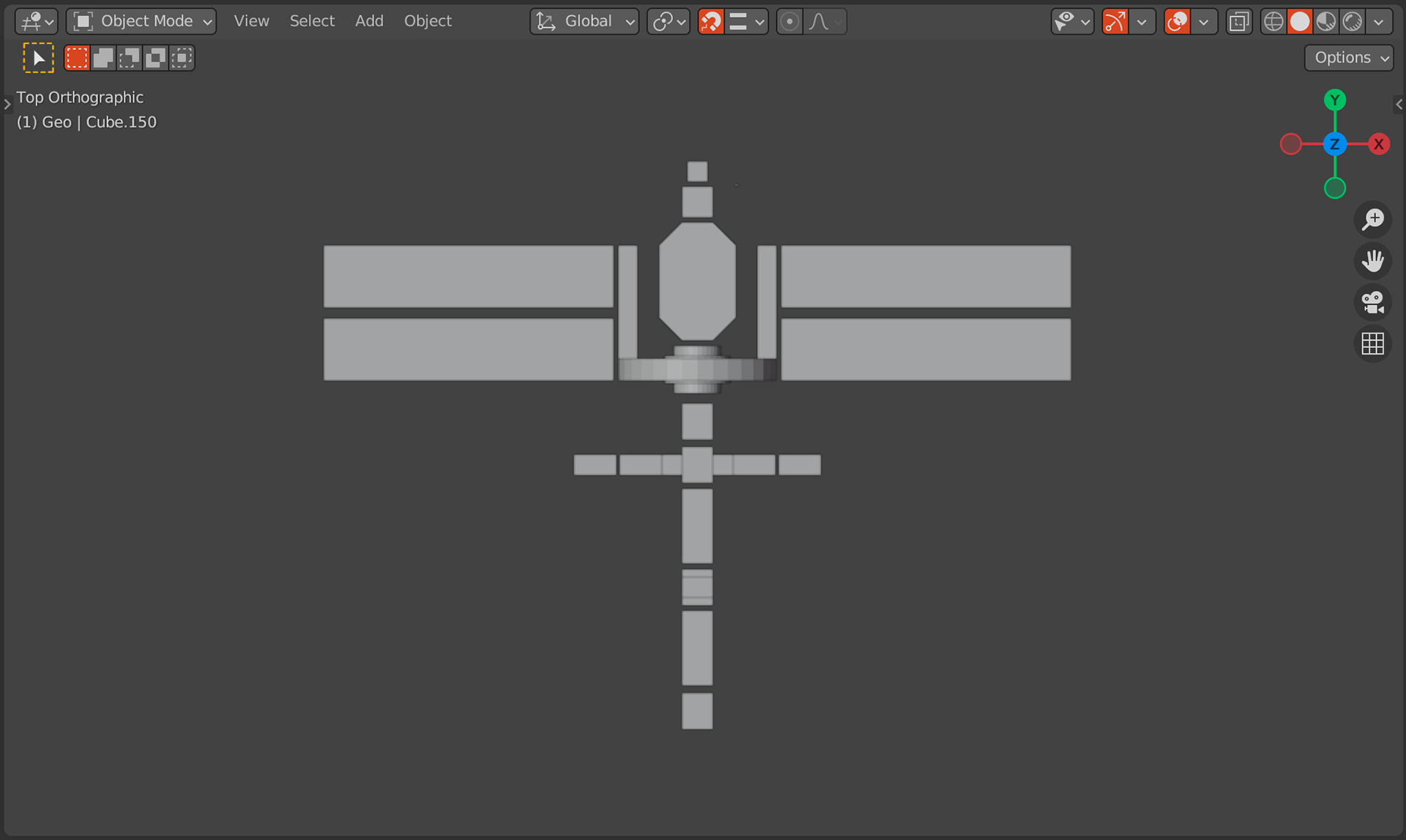Click the positive Y axis gizmo
This screenshot has height=840, width=1406.
coord(1335,100)
